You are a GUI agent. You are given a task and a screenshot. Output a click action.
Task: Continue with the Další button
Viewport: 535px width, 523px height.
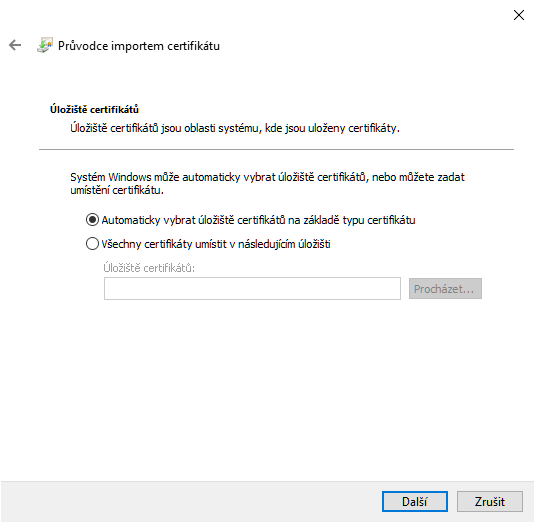(x=415, y=502)
